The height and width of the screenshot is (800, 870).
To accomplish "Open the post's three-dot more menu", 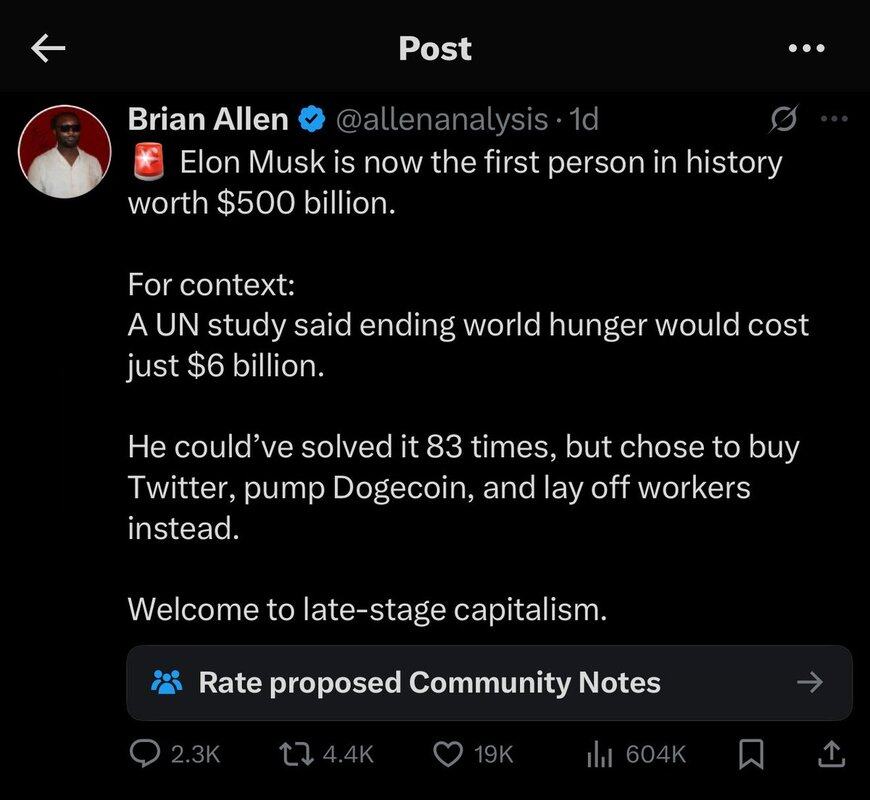I will [x=833, y=120].
